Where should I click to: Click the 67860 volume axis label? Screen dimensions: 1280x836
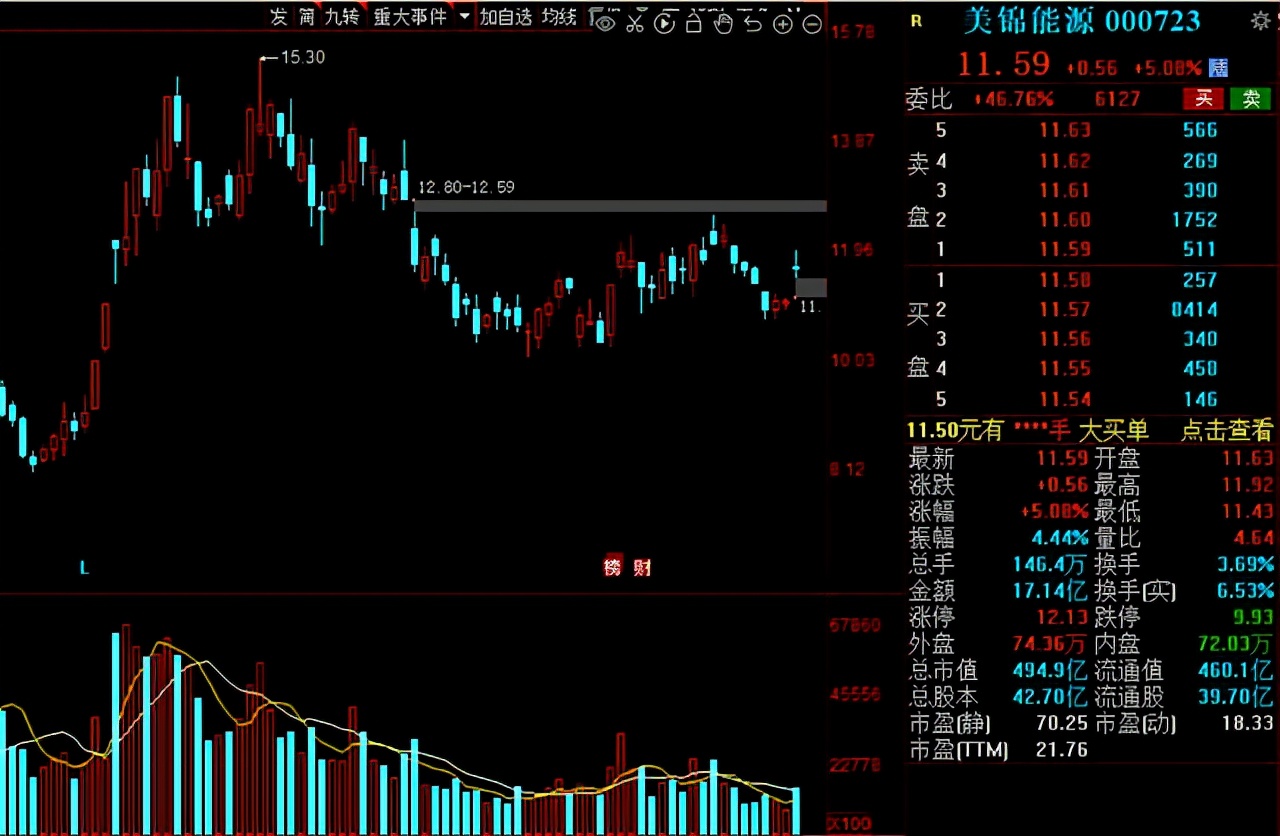click(855, 626)
